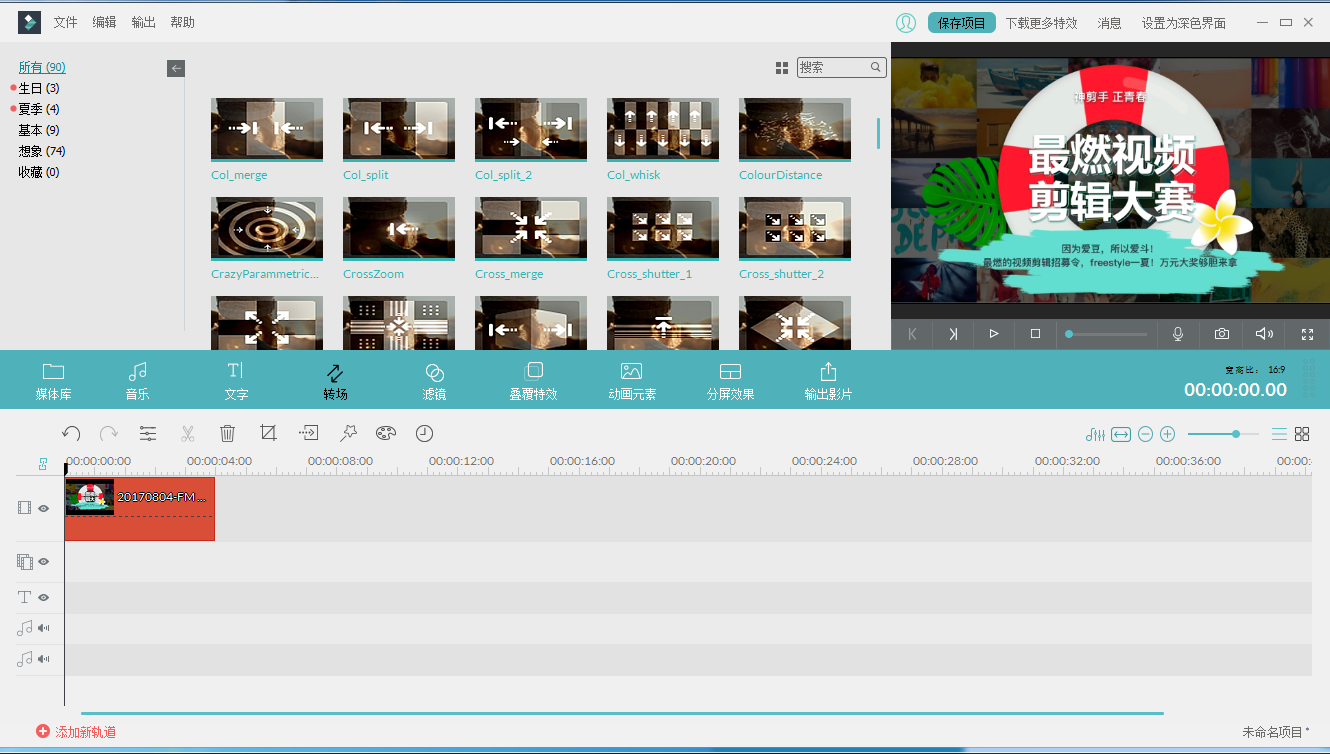The height and width of the screenshot is (754, 1330).
Task: Take a snapshot with the camera icon
Action: [1222, 334]
